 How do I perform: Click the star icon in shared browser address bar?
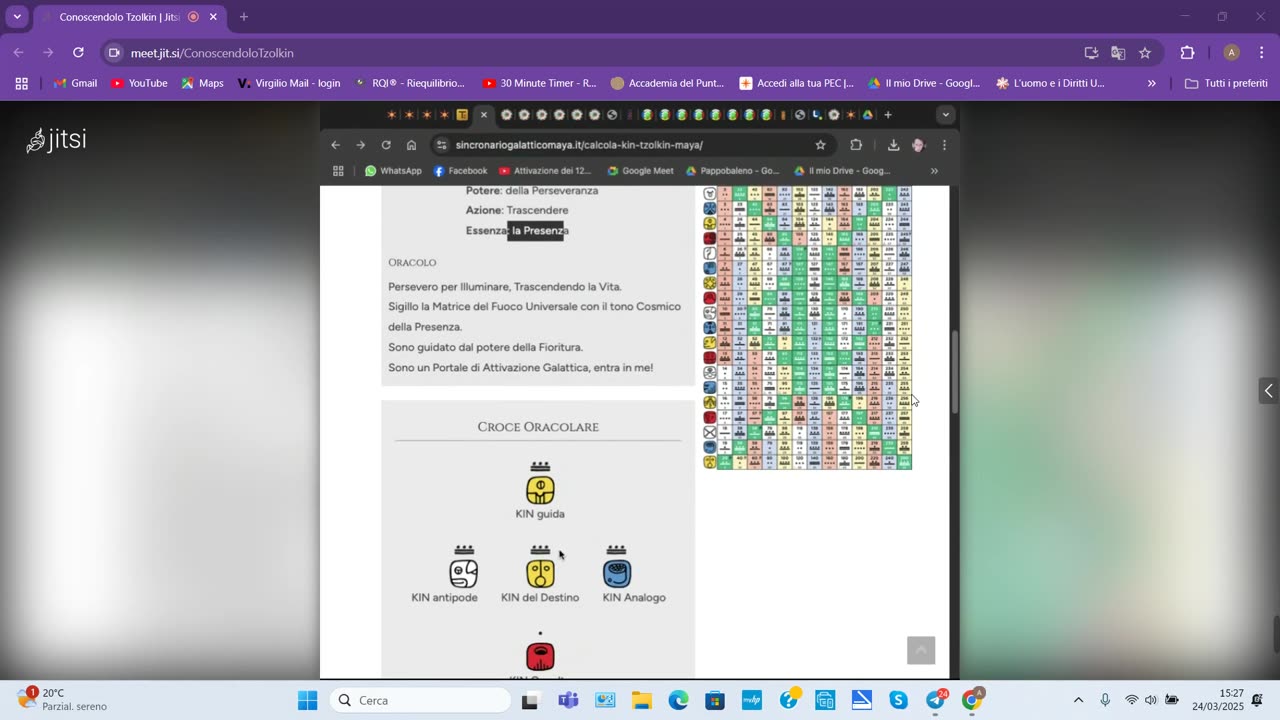(x=821, y=145)
